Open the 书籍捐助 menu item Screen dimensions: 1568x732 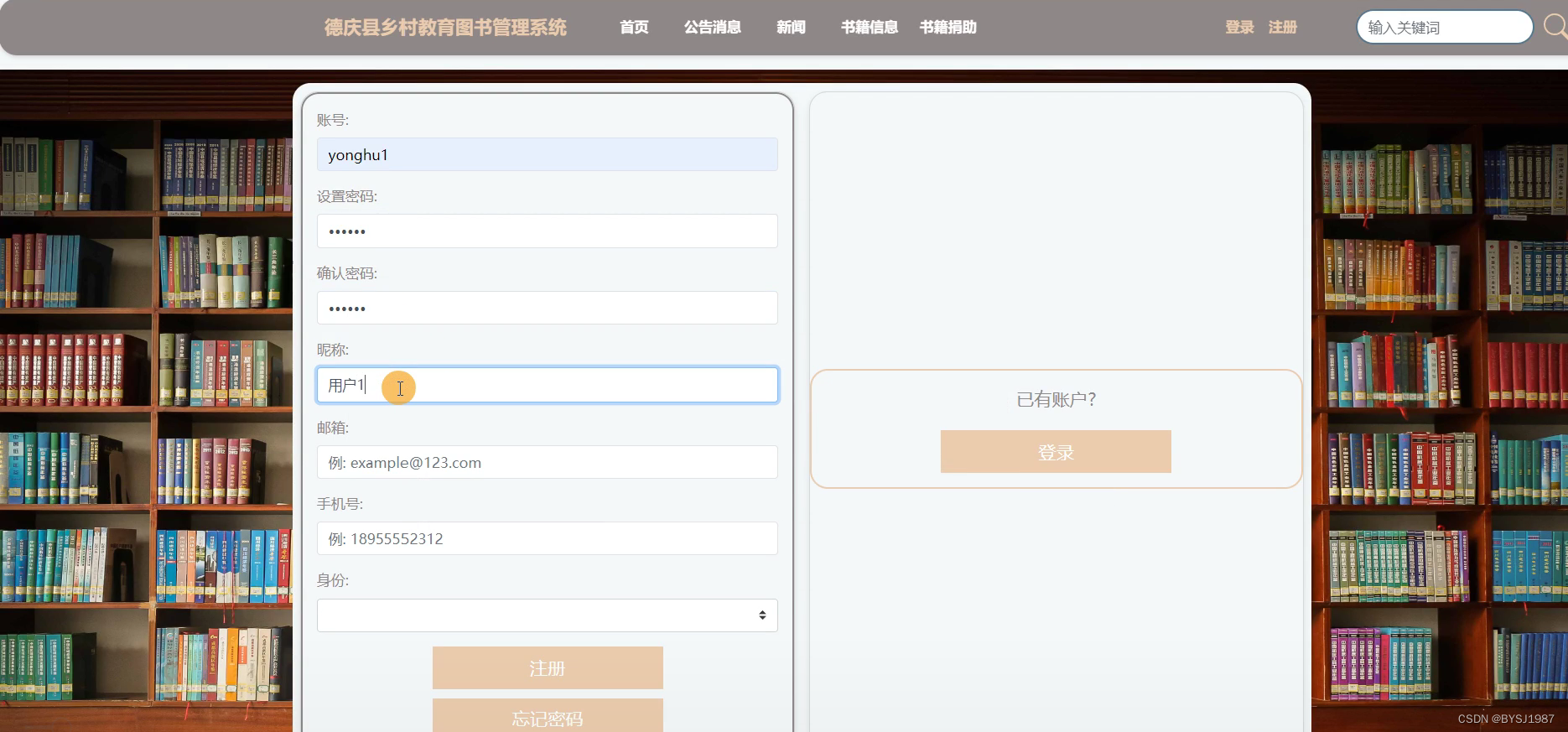click(x=948, y=28)
